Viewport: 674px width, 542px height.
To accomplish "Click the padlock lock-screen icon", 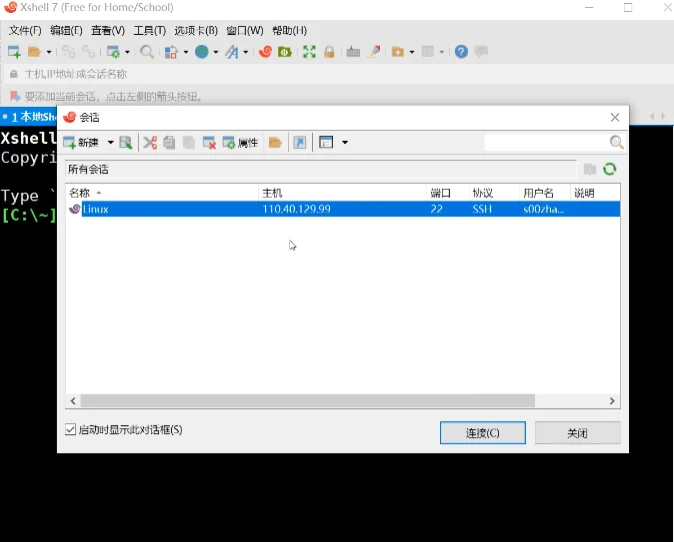I will pos(329,52).
